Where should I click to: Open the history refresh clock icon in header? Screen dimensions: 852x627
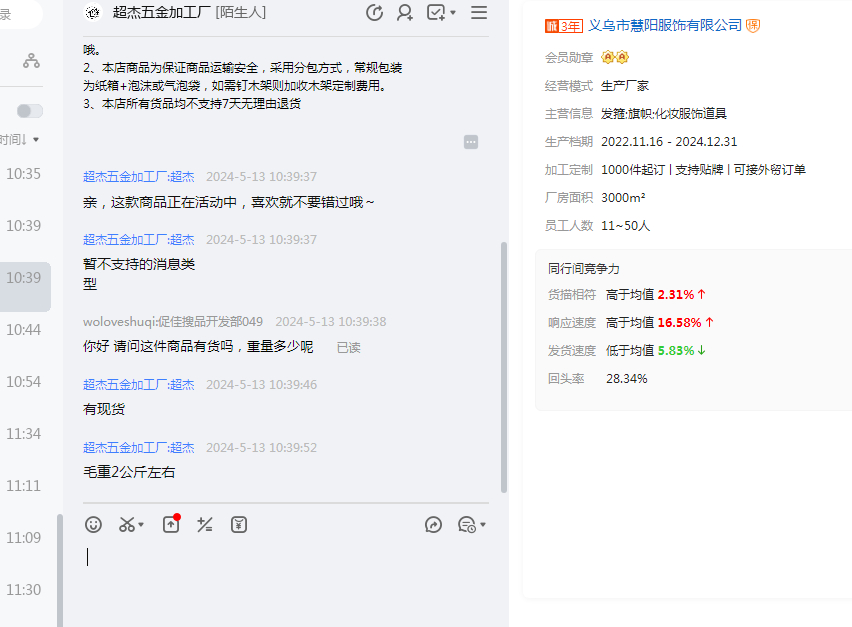click(375, 13)
